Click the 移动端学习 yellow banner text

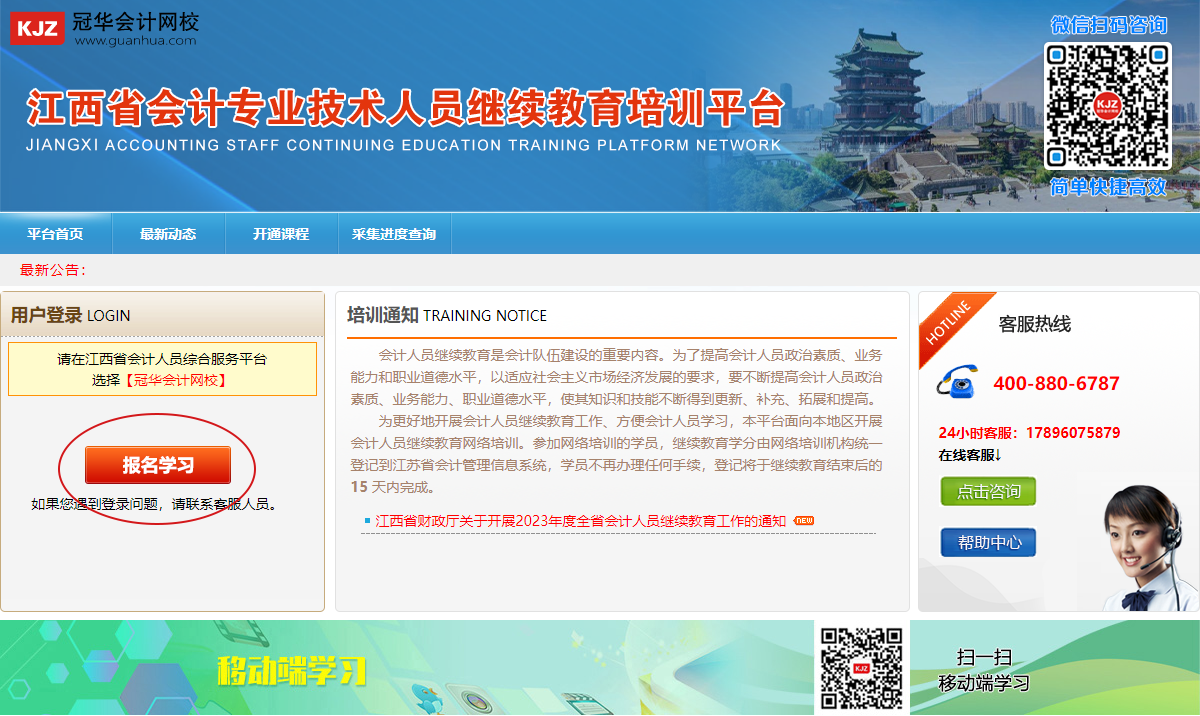pos(291,671)
